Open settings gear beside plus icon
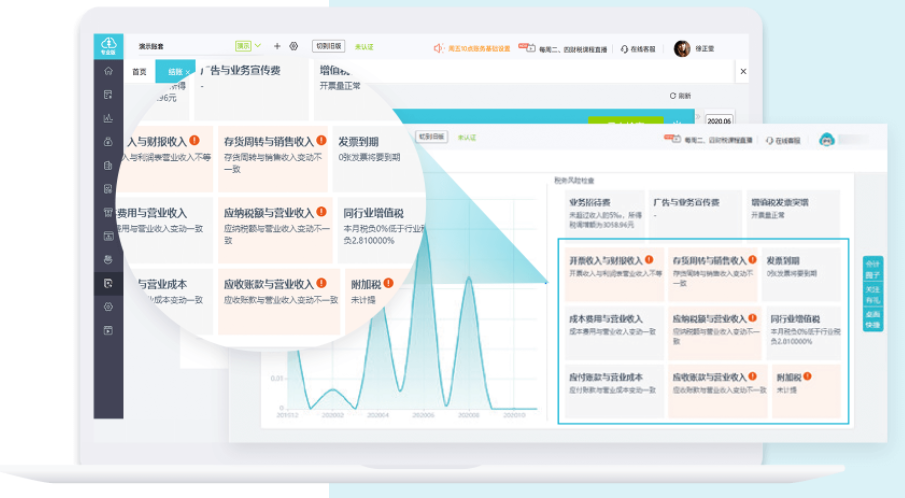This screenshot has width=905, height=498. pos(293,46)
